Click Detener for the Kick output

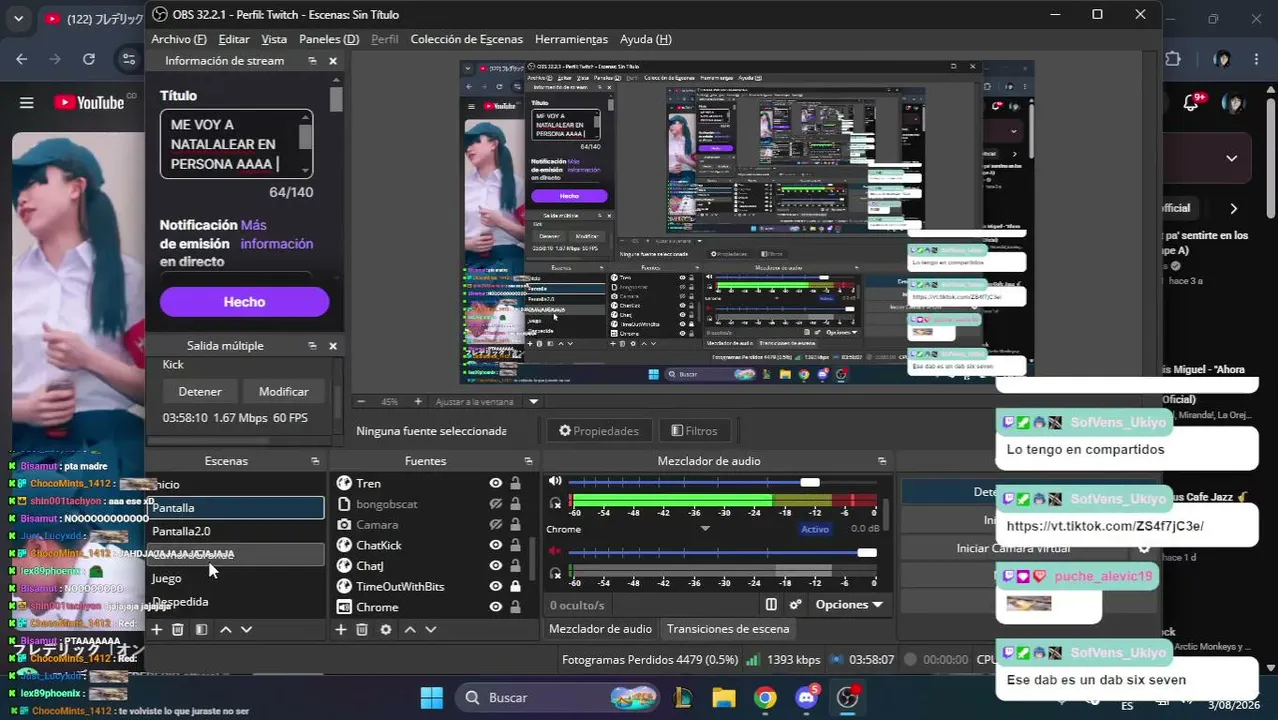[x=200, y=391]
